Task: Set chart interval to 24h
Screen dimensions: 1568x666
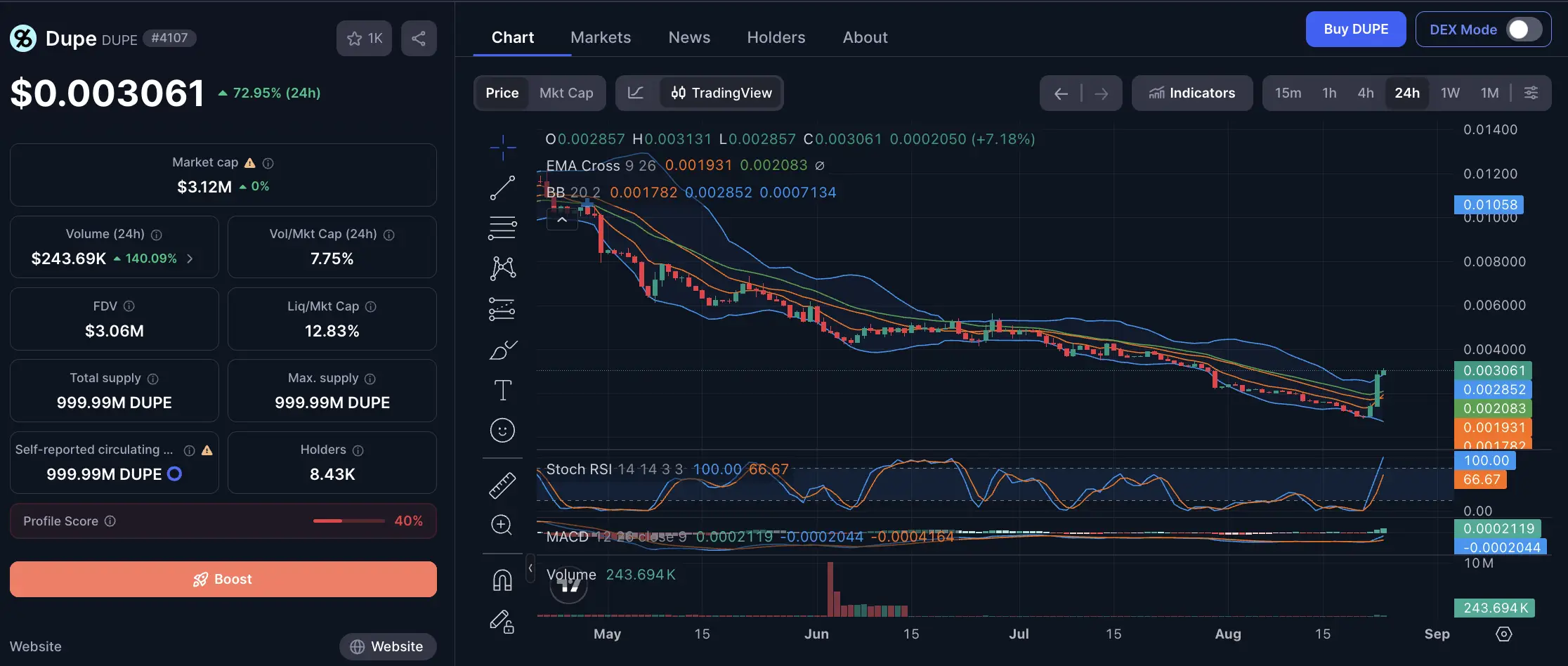Action: tap(1407, 93)
